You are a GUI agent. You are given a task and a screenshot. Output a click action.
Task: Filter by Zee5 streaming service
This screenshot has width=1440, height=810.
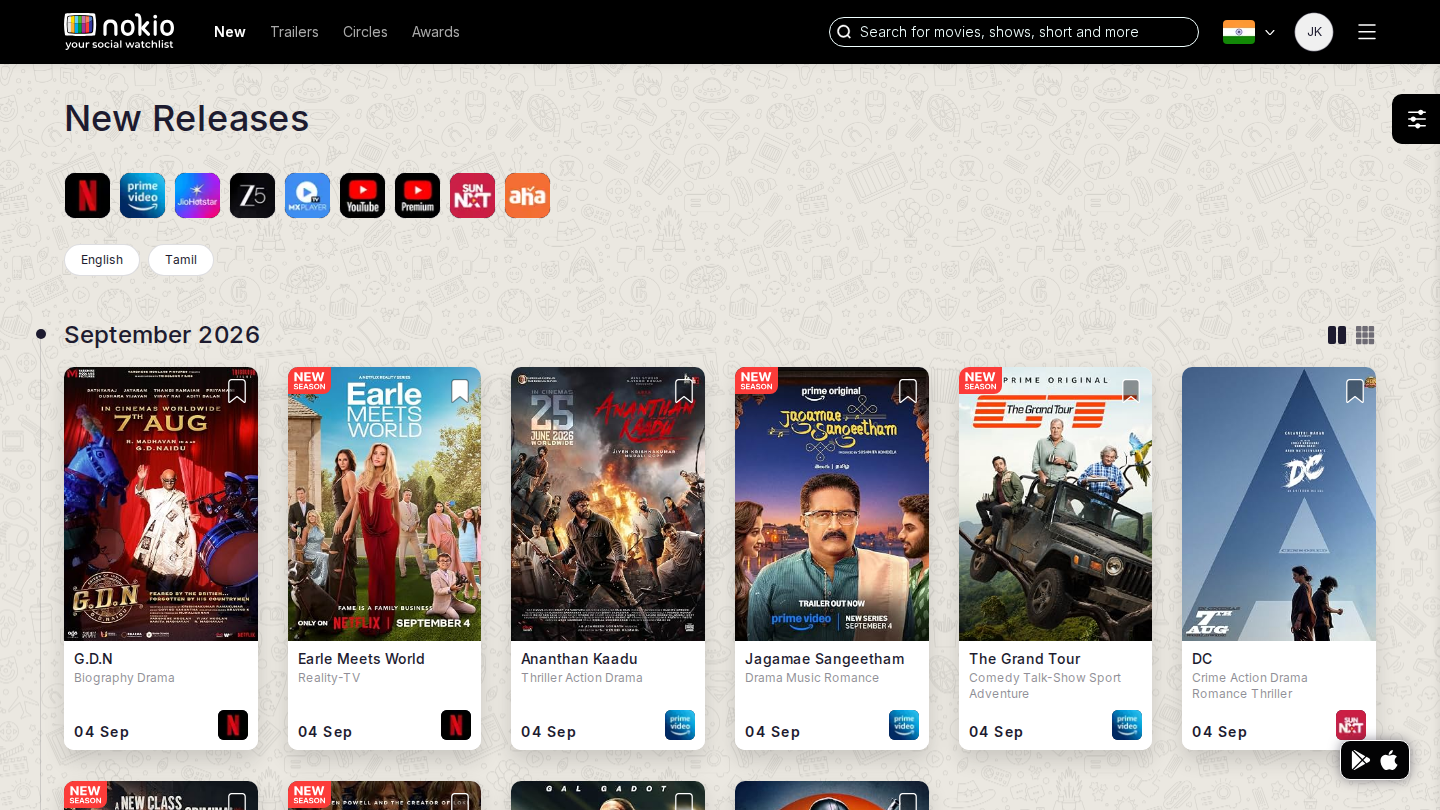coord(252,195)
